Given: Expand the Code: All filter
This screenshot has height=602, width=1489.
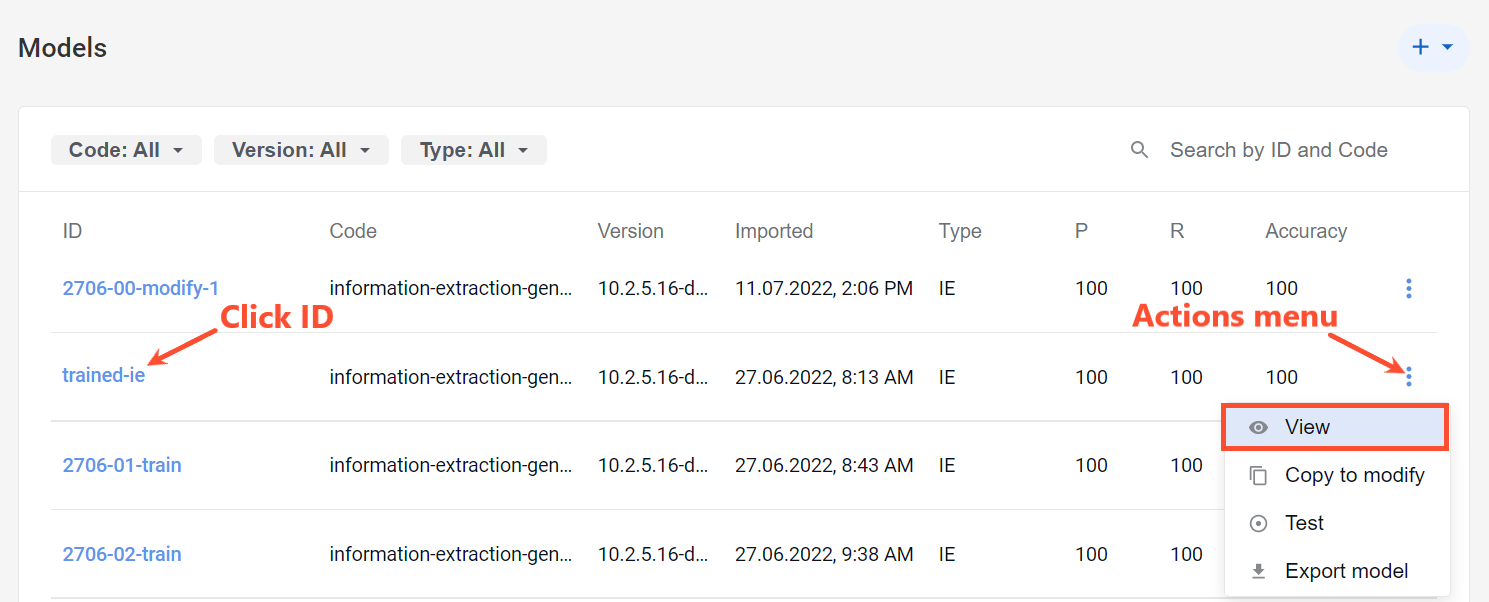Looking at the screenshot, I should pos(126,150).
